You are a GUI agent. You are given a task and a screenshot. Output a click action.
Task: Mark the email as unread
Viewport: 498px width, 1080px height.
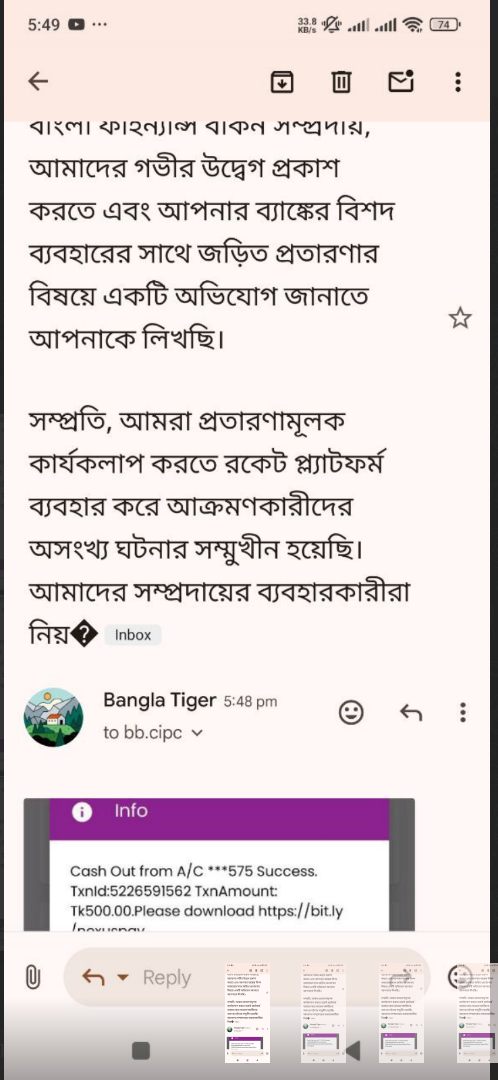click(401, 81)
